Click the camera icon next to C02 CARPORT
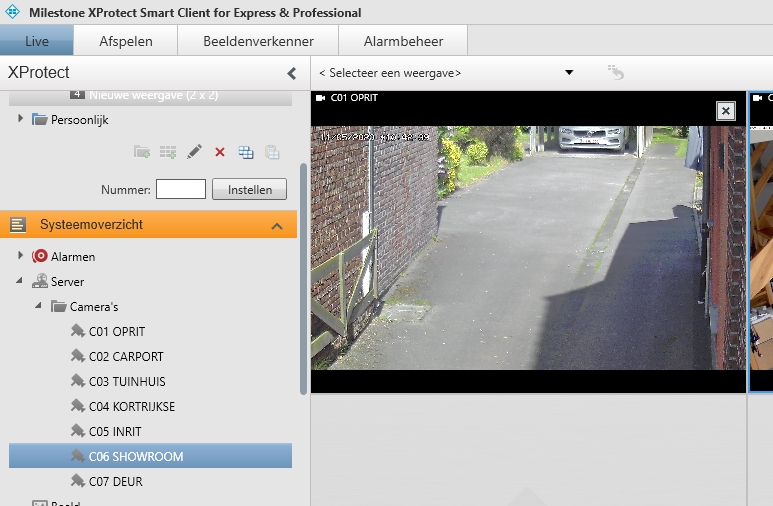 point(77,356)
